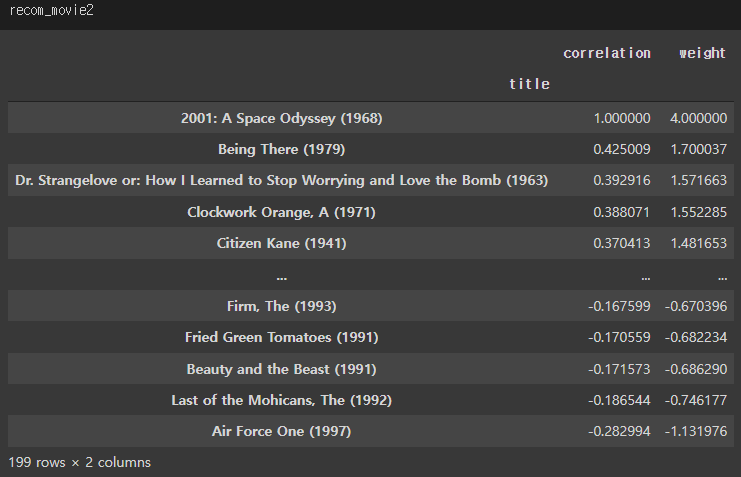Click weight value -0.682234
This screenshot has height=477, width=741.
tap(696, 338)
